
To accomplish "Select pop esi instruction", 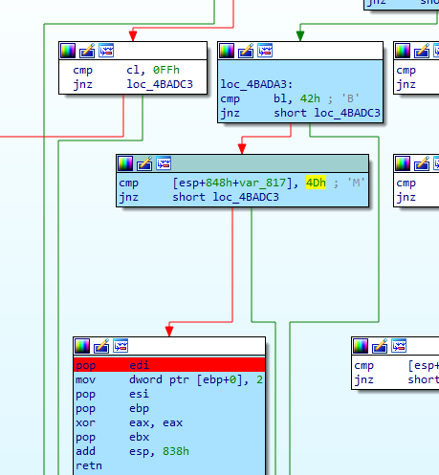I will pyautogui.click(x=112, y=394).
